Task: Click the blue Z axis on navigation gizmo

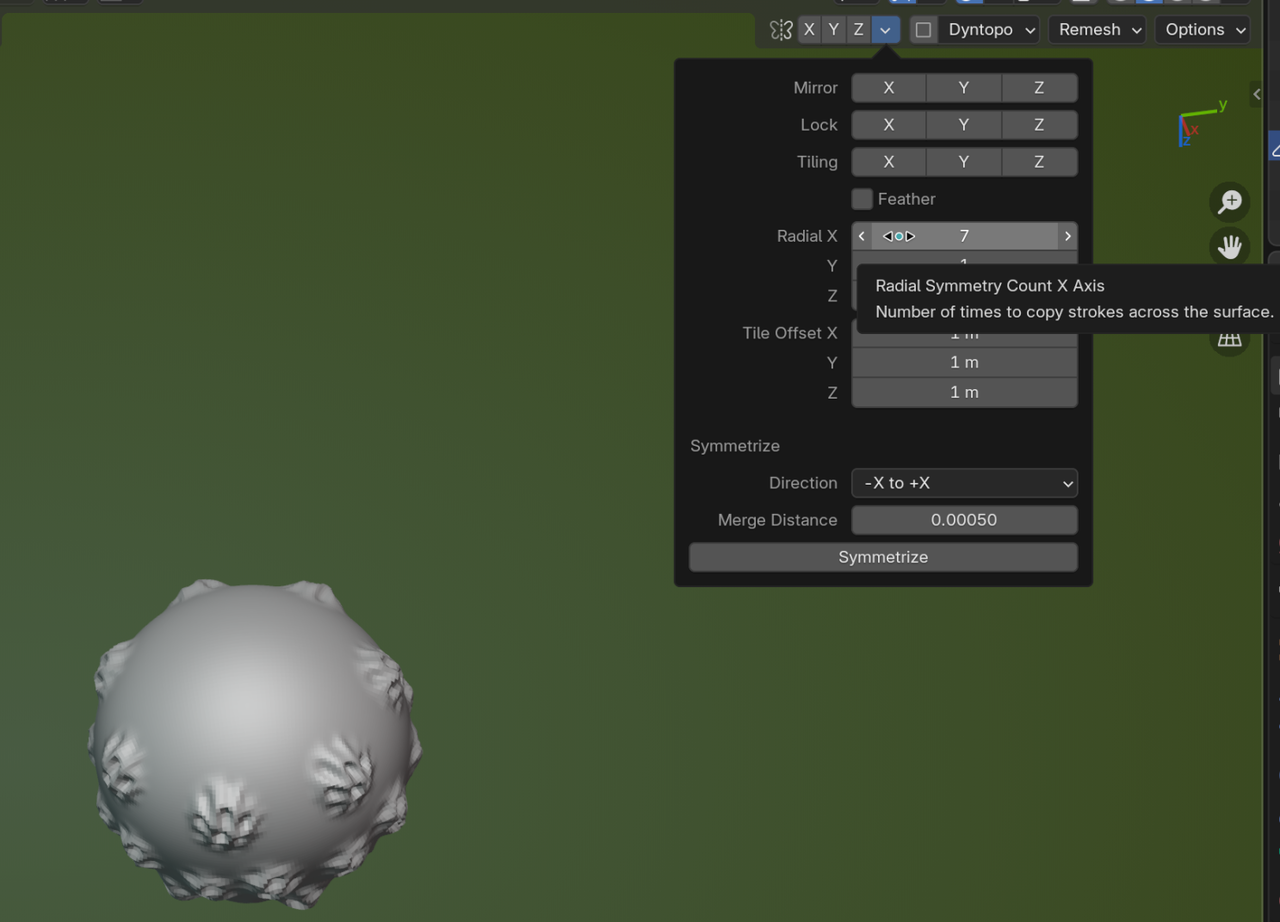Action: point(1185,140)
